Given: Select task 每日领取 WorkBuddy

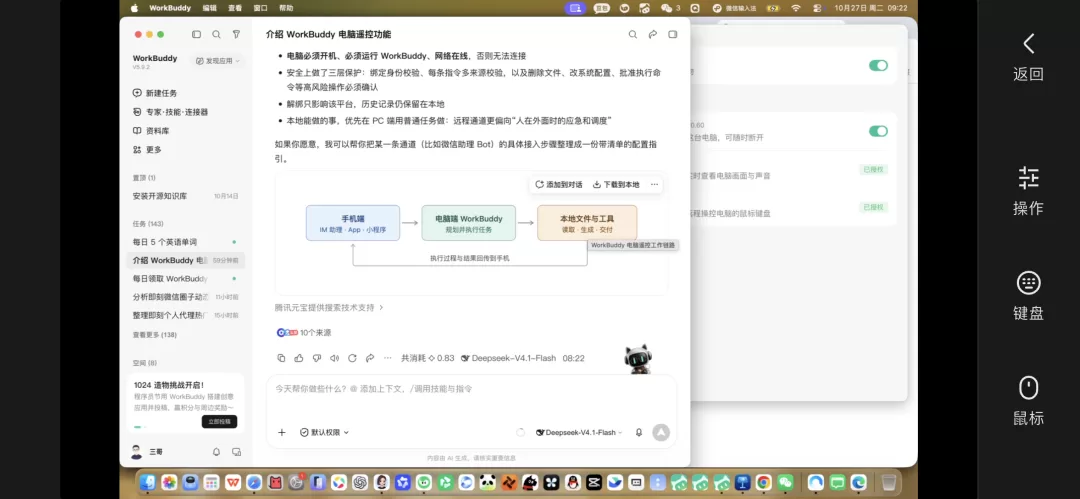Looking at the screenshot, I should pyautogui.click(x=186, y=278).
